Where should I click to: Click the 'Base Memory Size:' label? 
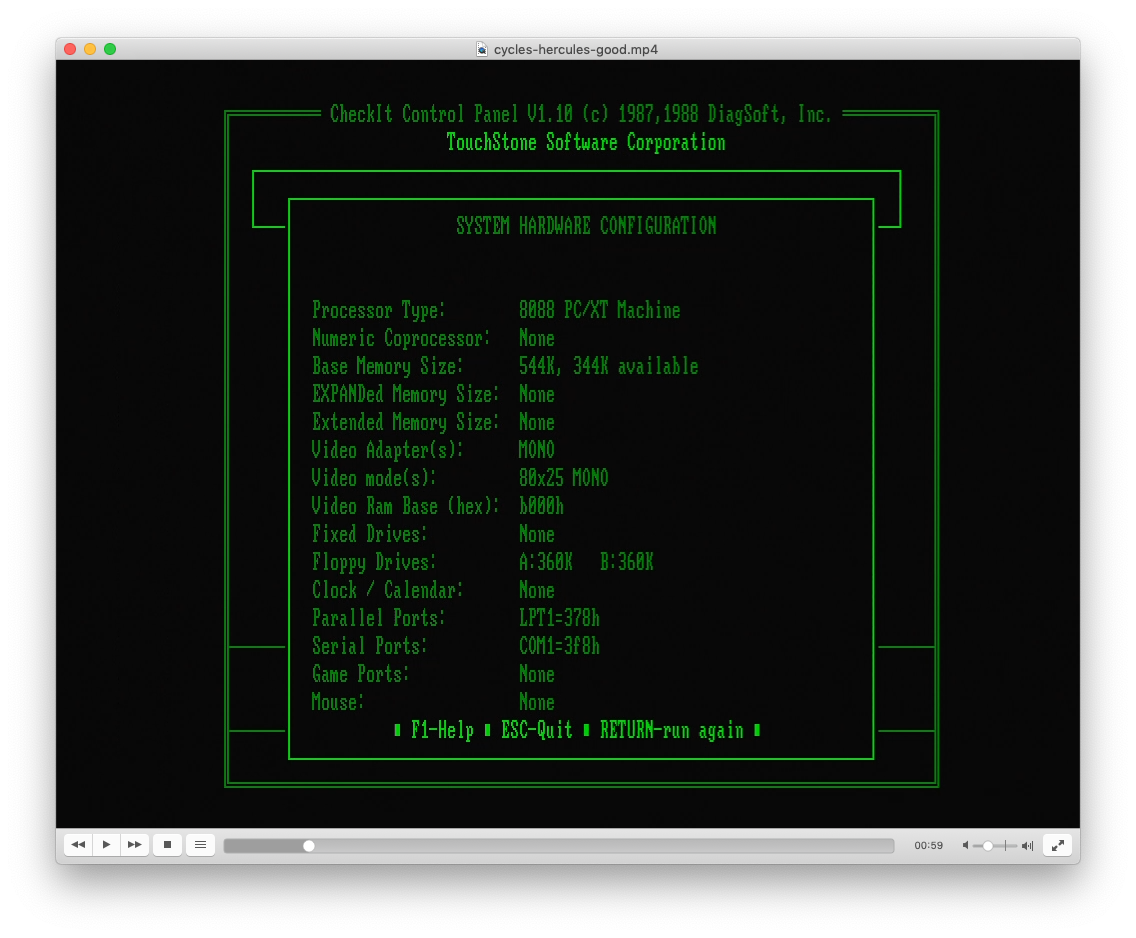point(387,367)
